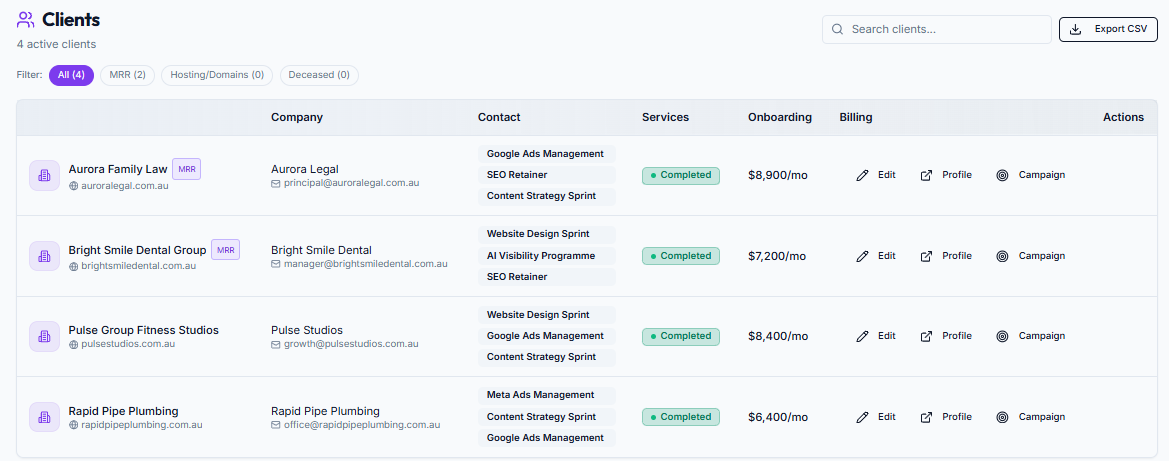Select the All (4) filter
This screenshot has height=461, width=1169.
click(72, 75)
